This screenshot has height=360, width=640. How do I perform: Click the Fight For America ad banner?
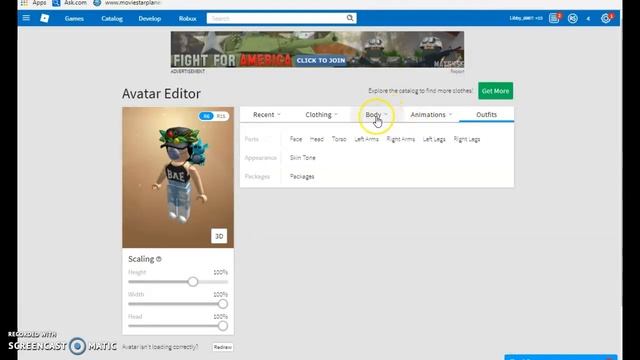click(317, 49)
